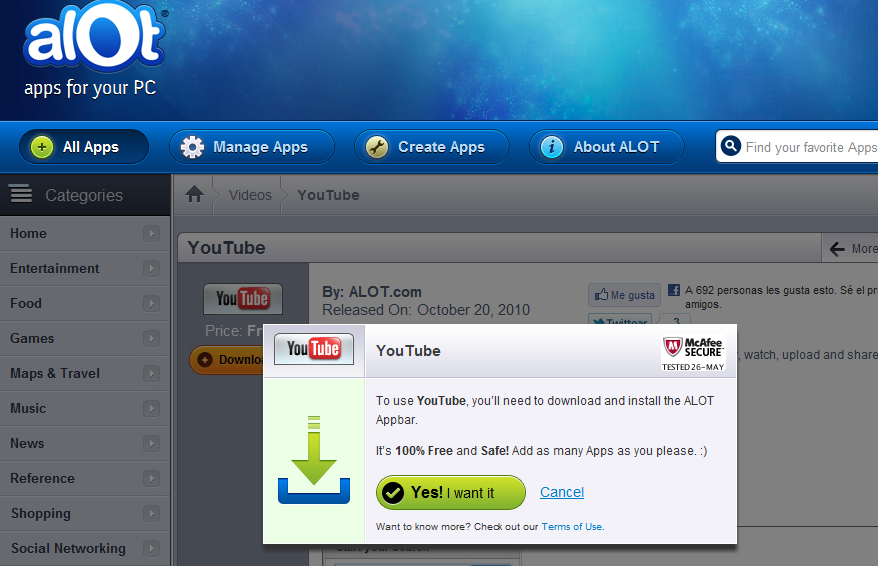The height and width of the screenshot is (566, 878).
Task: Open the Create Apps tab
Action: [x=432, y=147]
